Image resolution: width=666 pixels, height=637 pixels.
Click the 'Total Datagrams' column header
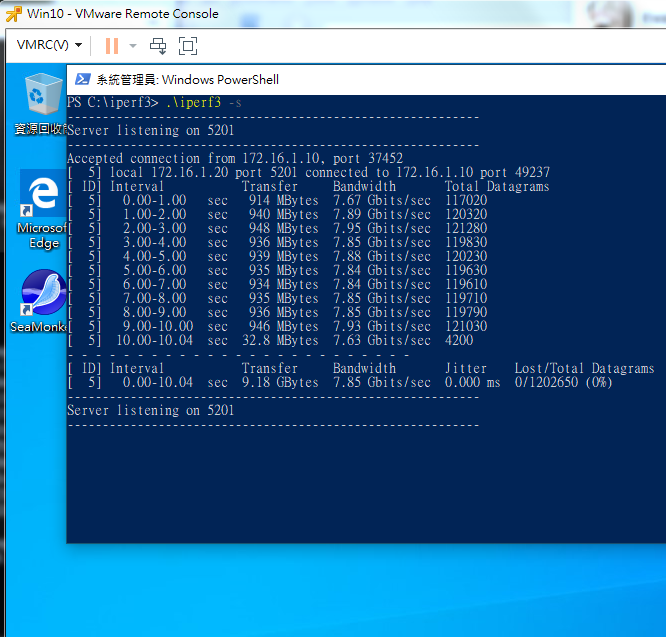click(x=497, y=186)
